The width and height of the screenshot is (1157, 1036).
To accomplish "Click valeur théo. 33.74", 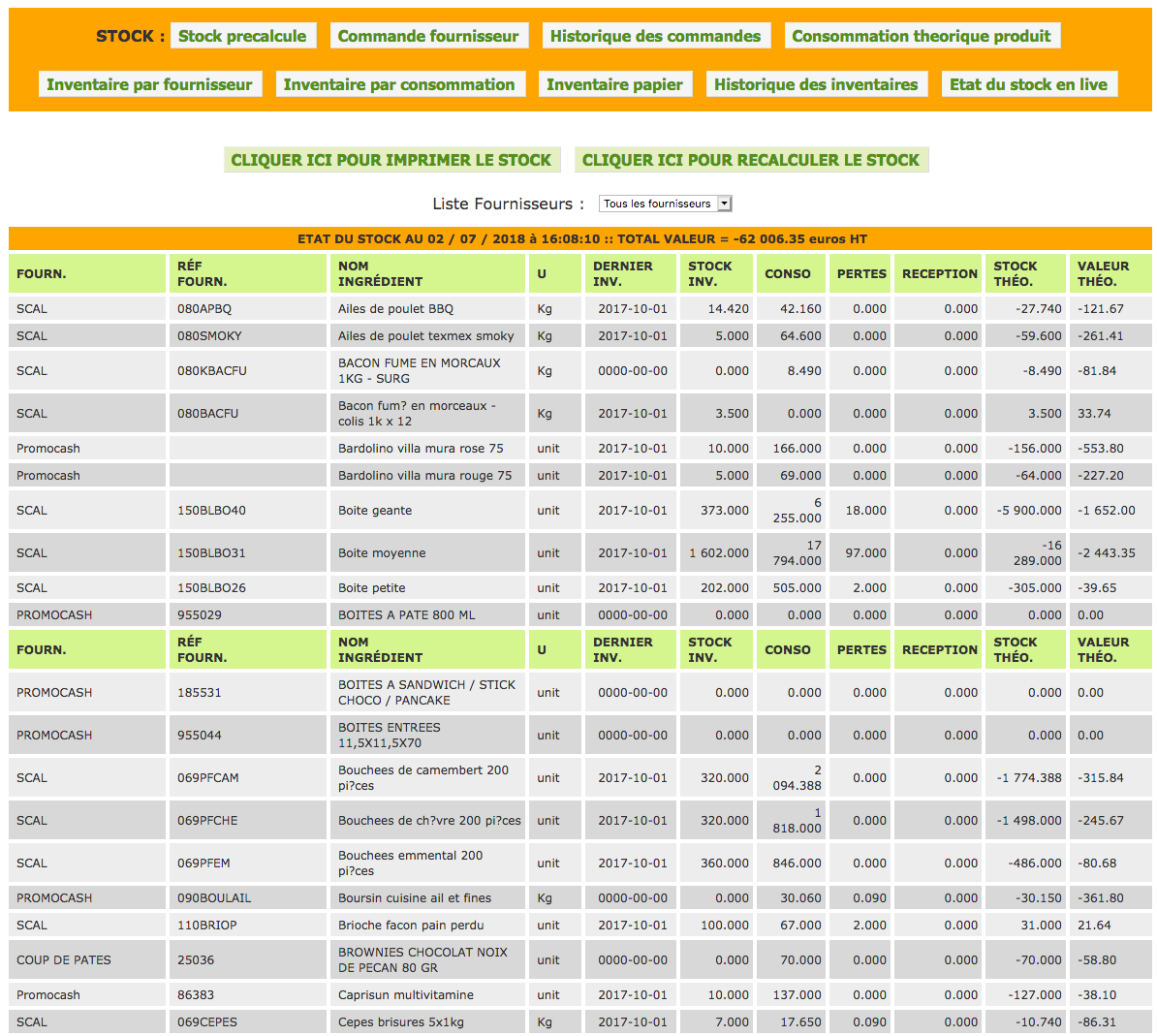I will click(1094, 414).
